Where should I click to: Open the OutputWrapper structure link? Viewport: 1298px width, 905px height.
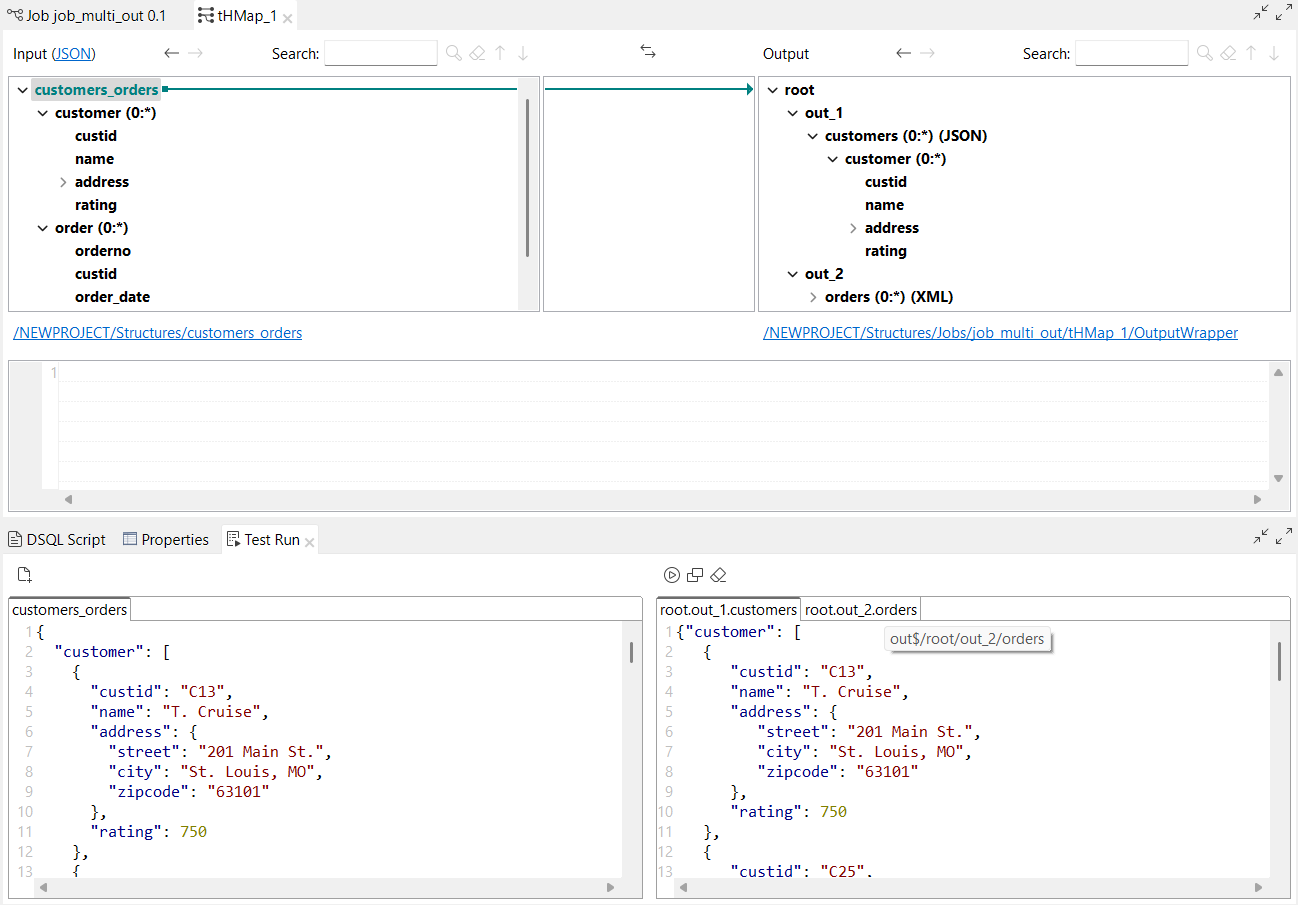1000,332
